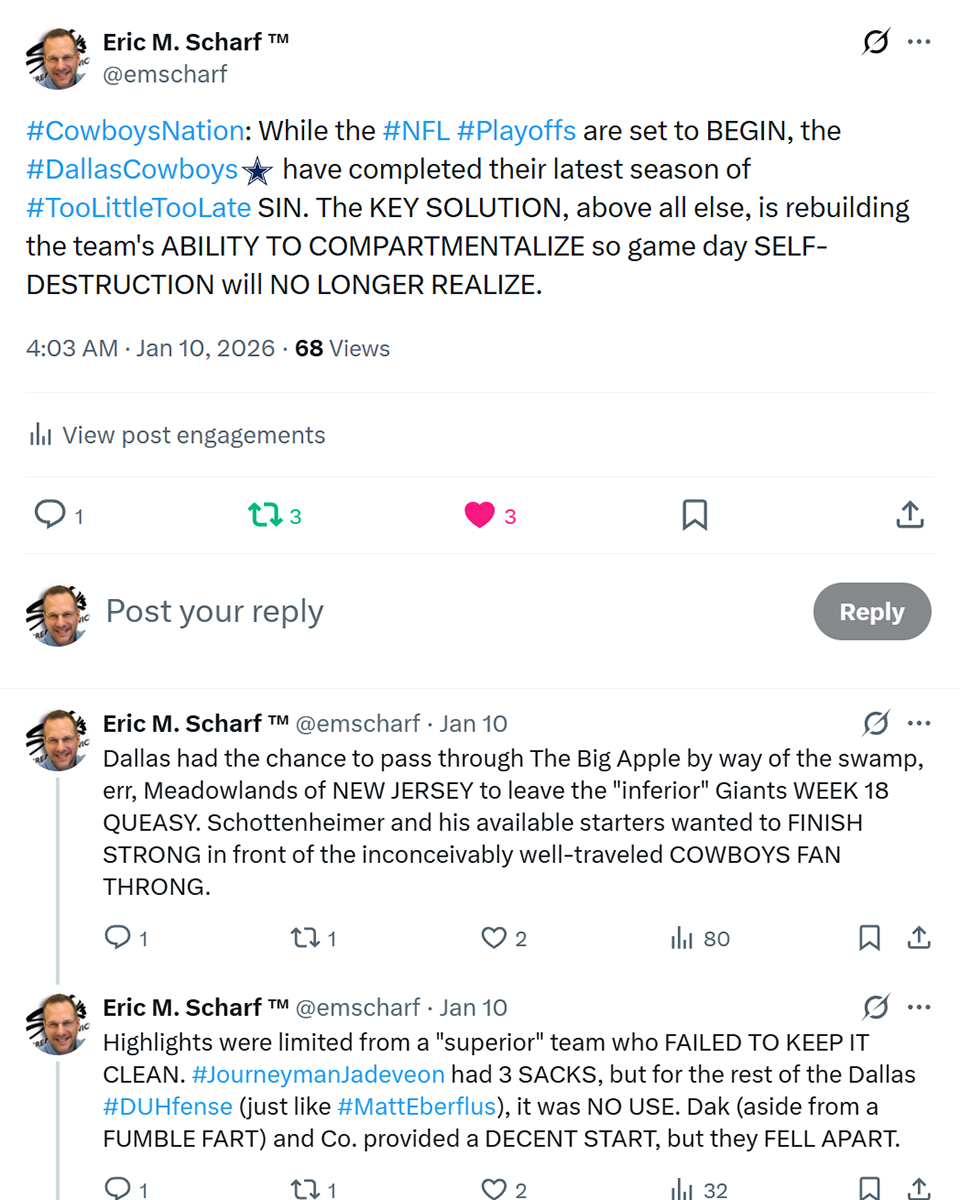The width and height of the screenshot is (960, 1200).
Task: Open the main post's three-dot more menu
Action: [918, 42]
